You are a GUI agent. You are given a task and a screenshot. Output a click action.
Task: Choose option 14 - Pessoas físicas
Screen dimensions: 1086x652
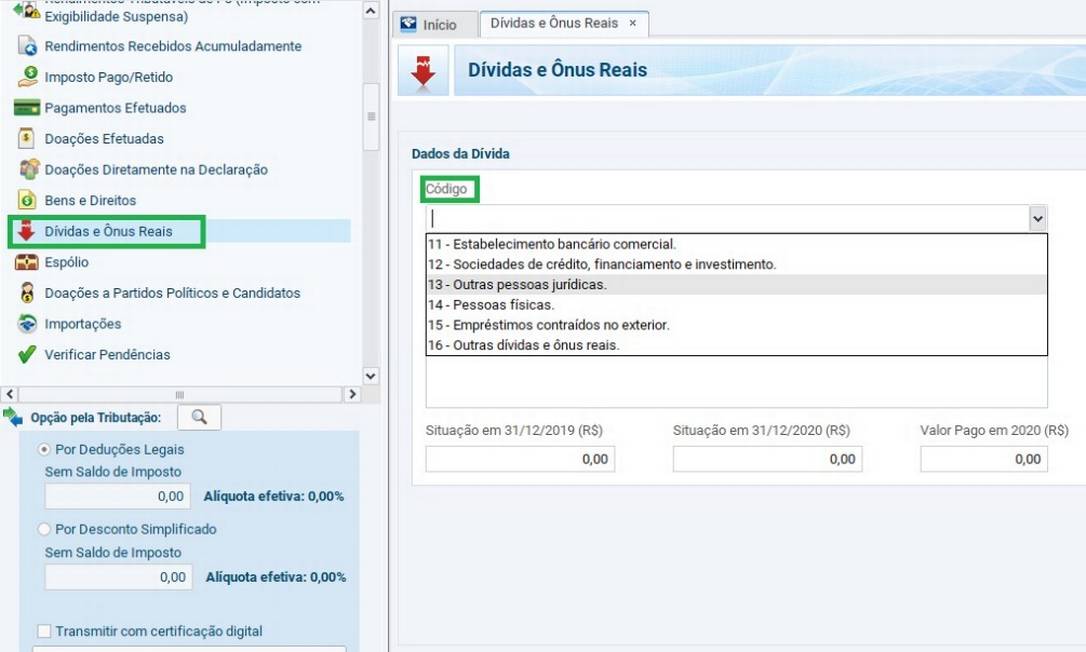[491, 305]
